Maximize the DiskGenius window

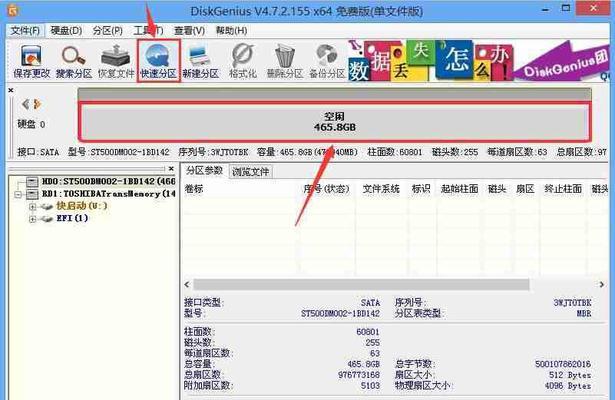pos(566,8)
